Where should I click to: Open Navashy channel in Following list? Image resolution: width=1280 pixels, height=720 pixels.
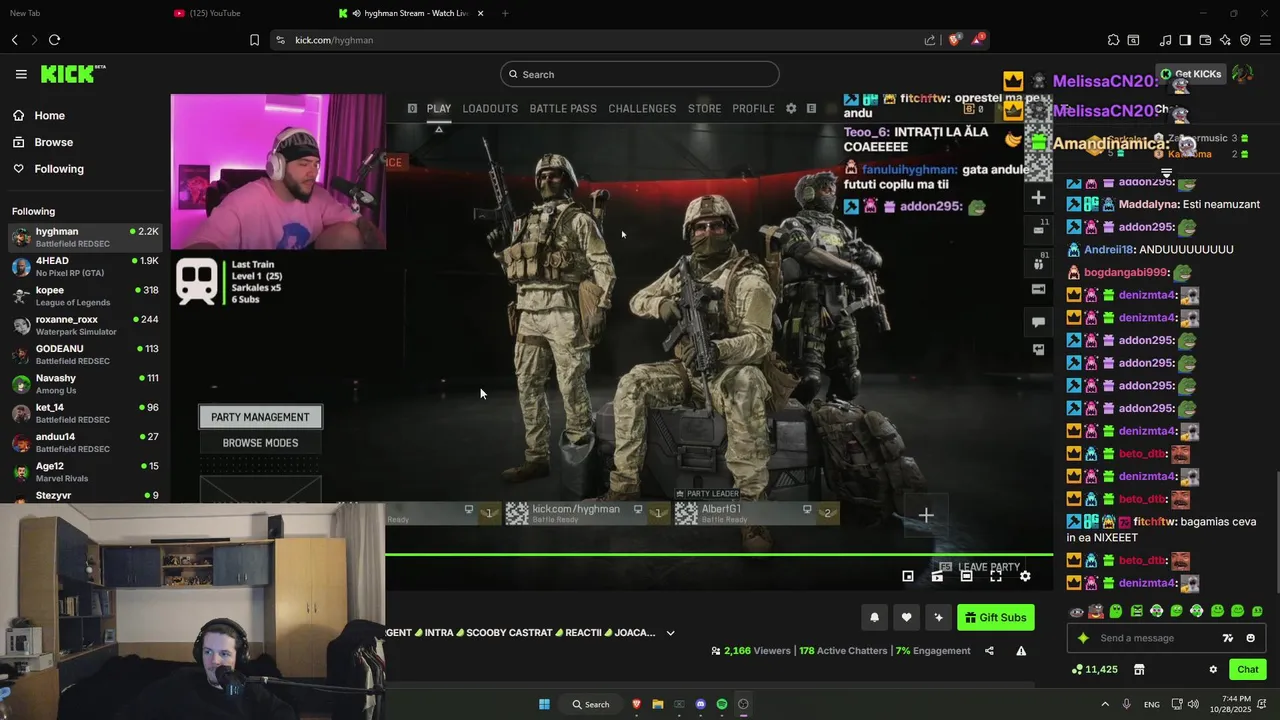(x=85, y=384)
